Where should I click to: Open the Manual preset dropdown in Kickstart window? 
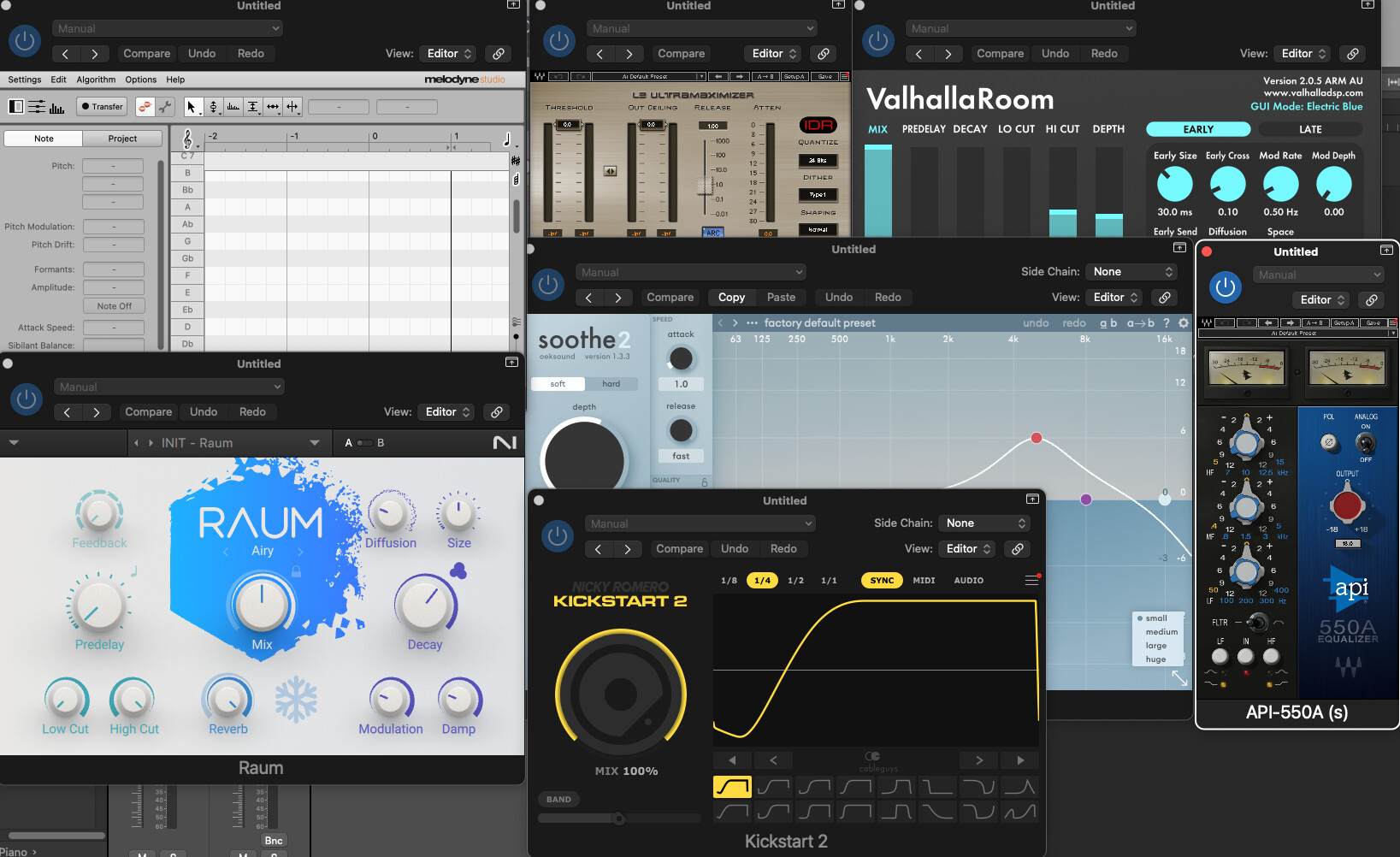coord(700,524)
